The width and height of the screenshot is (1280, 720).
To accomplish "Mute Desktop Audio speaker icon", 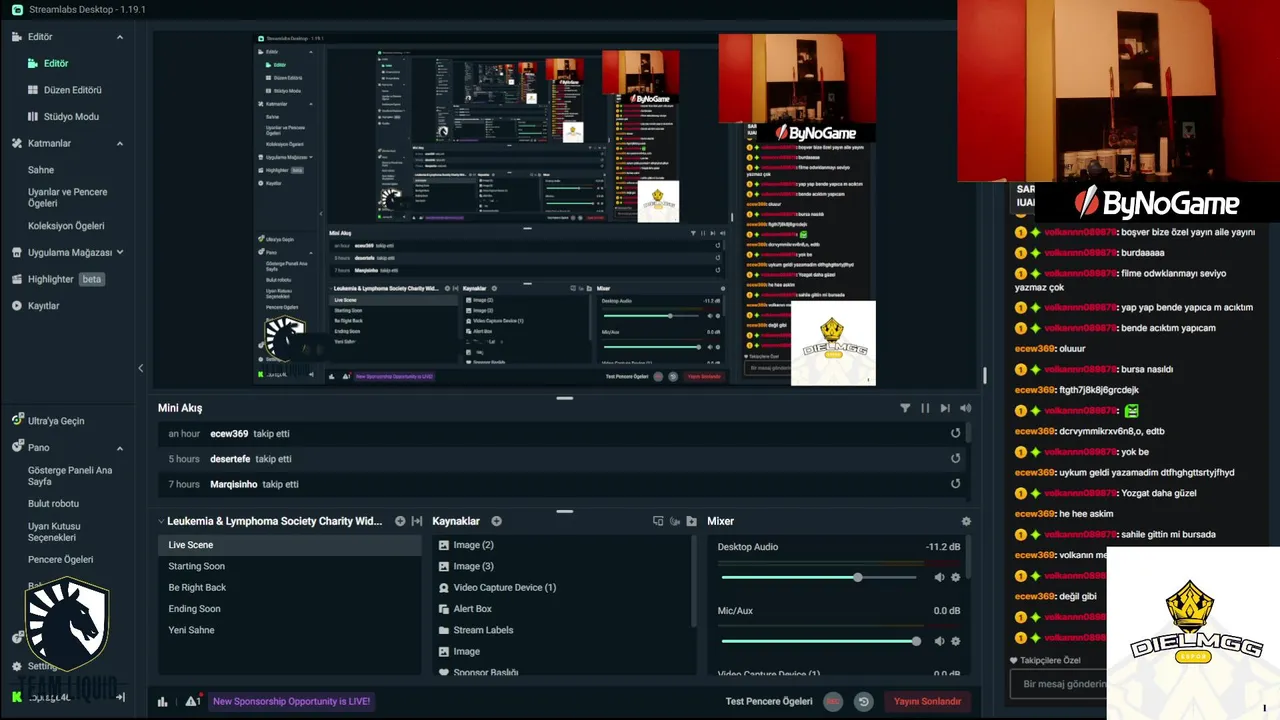I will pos(939,577).
